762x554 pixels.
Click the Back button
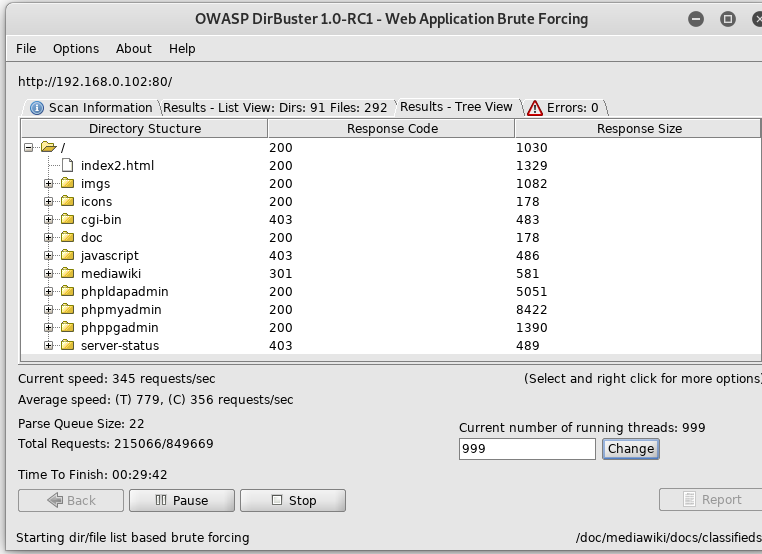click(71, 500)
